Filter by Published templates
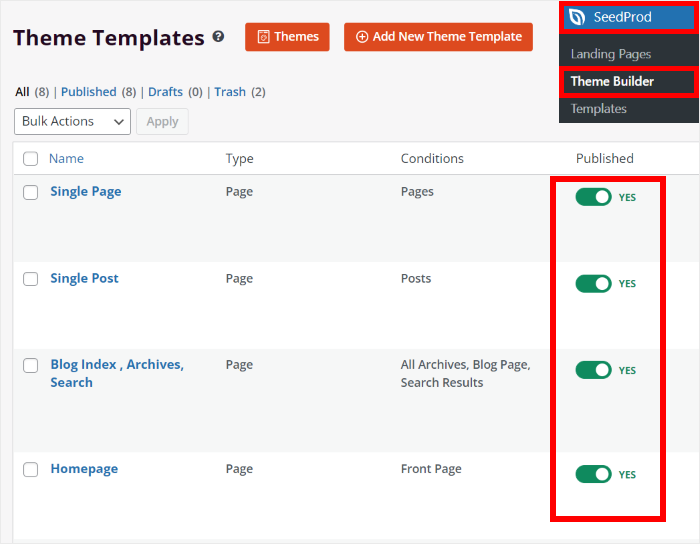This screenshot has height=544, width=700. (x=88, y=92)
